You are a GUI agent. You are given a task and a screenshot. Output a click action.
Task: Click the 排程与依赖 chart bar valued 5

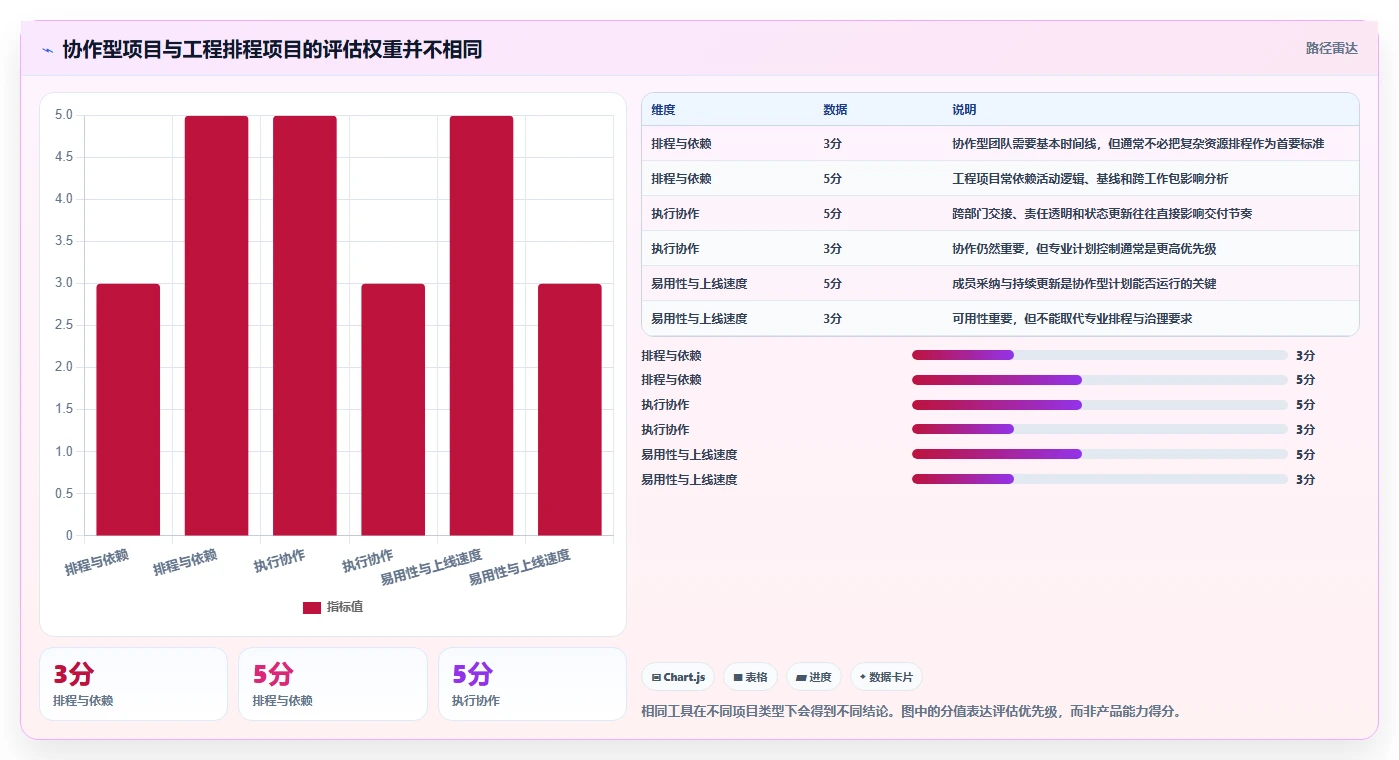coord(216,326)
